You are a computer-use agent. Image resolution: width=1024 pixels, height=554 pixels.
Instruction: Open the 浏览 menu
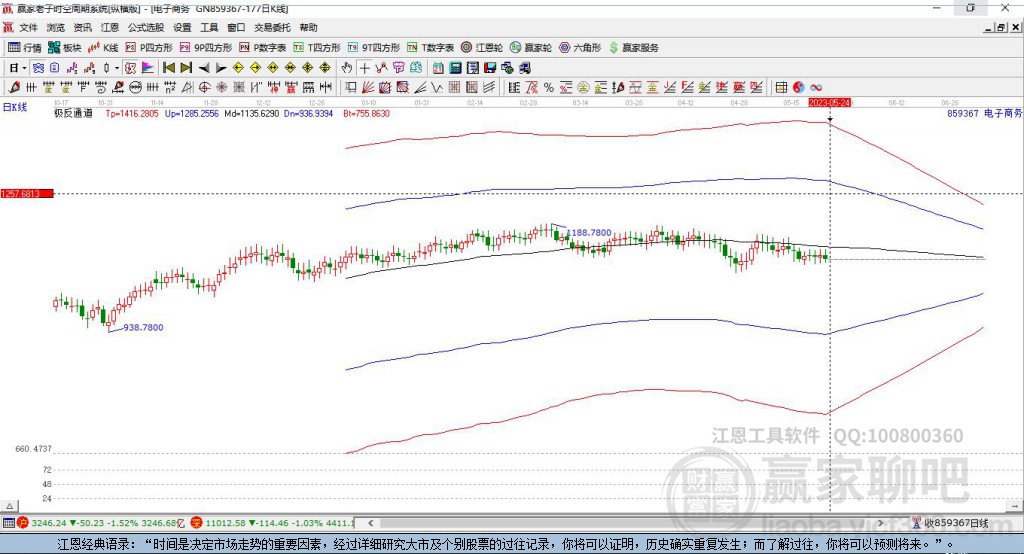tap(56, 27)
